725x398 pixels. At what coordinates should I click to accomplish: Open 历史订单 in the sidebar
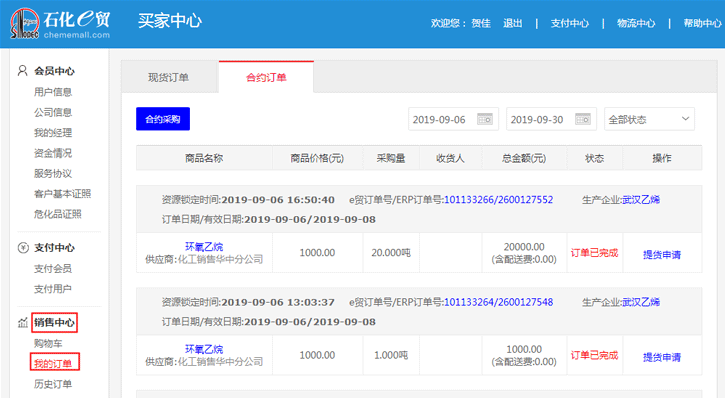coord(53,384)
